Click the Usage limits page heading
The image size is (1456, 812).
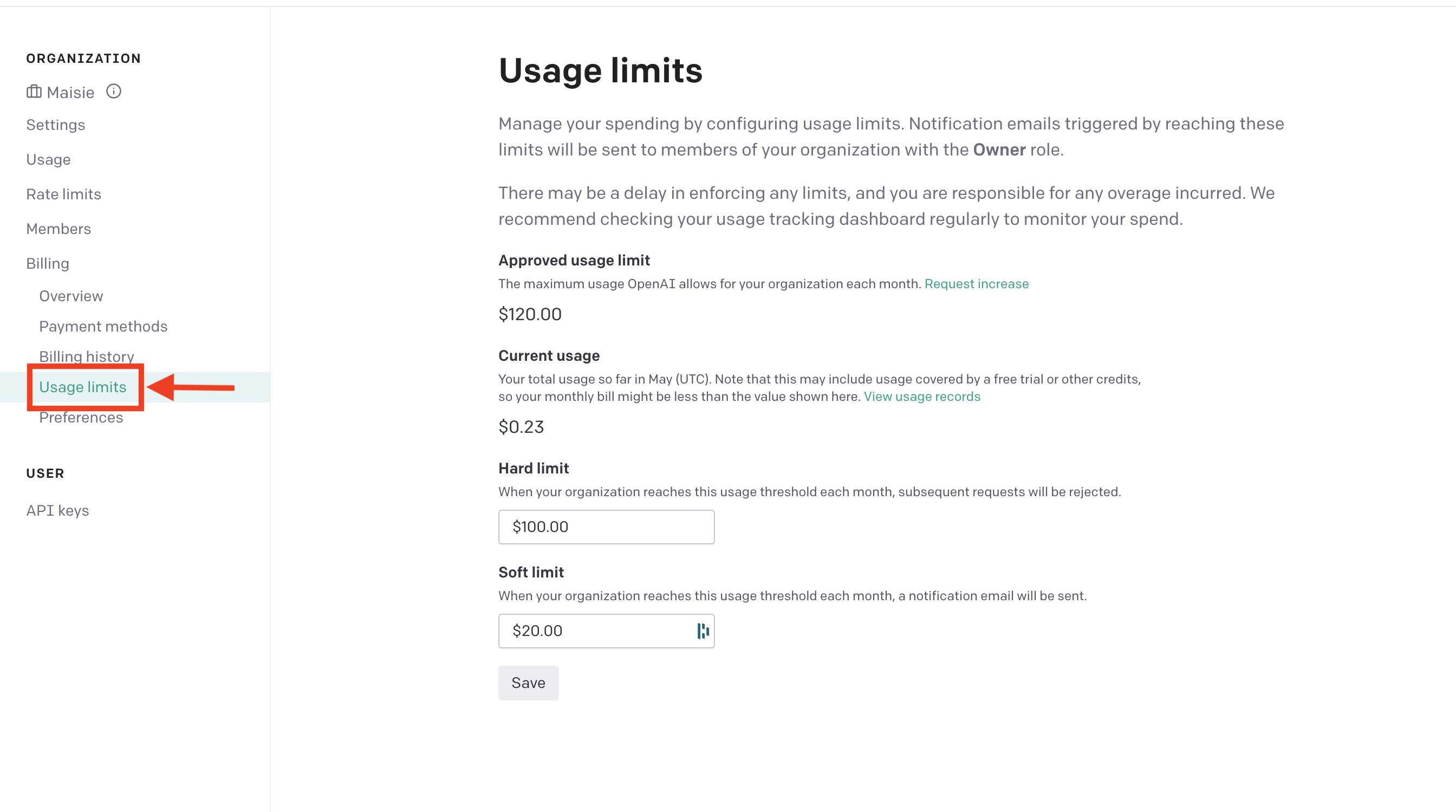coord(600,70)
